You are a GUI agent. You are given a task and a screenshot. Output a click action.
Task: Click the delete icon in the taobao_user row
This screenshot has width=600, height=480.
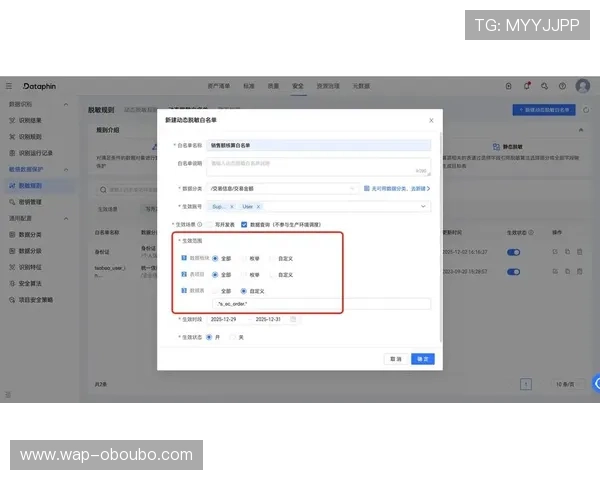[580, 271]
